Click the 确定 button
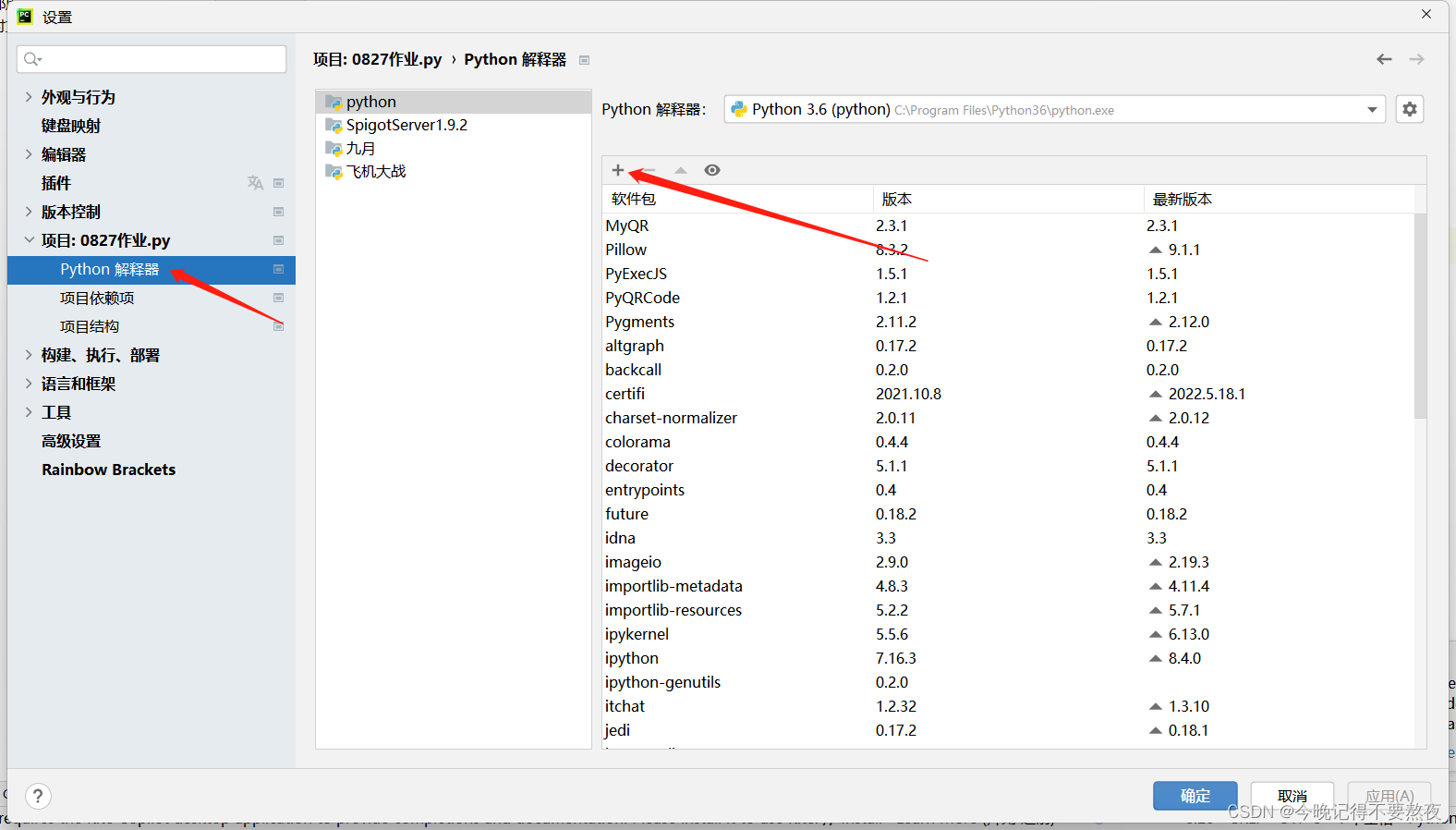Image resolution: width=1456 pixels, height=830 pixels. 1195,796
